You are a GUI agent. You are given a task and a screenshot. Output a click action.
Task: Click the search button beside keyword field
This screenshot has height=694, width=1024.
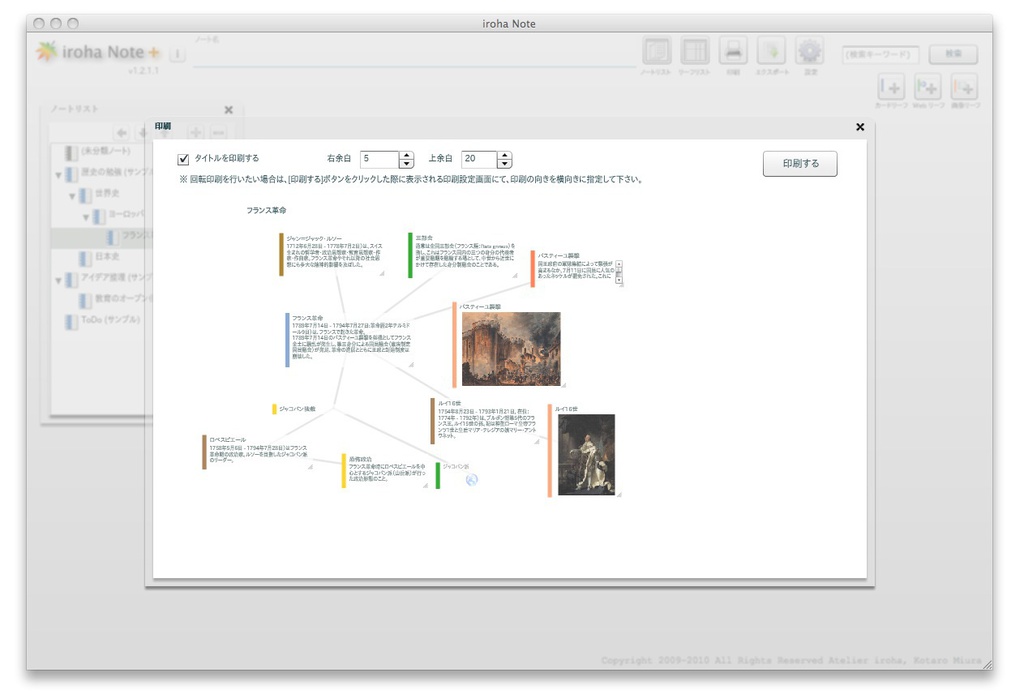coord(953,54)
